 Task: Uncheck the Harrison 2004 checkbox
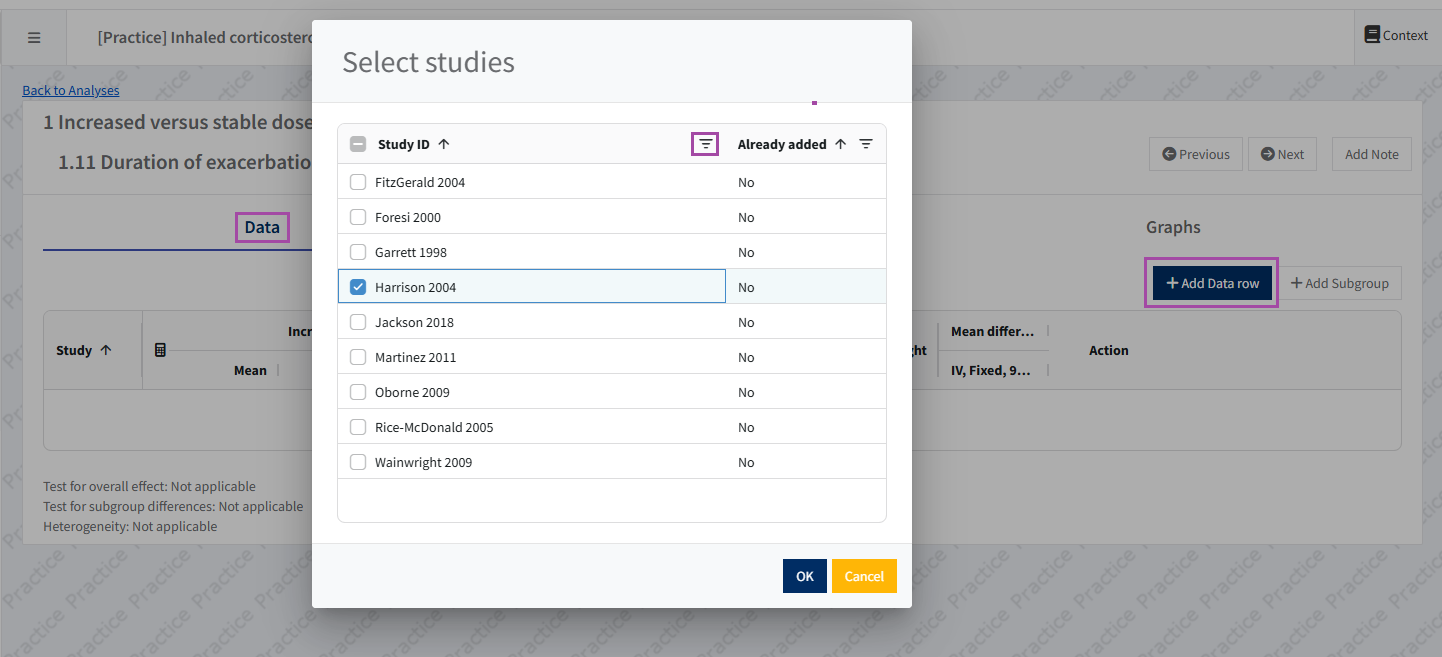click(x=358, y=287)
